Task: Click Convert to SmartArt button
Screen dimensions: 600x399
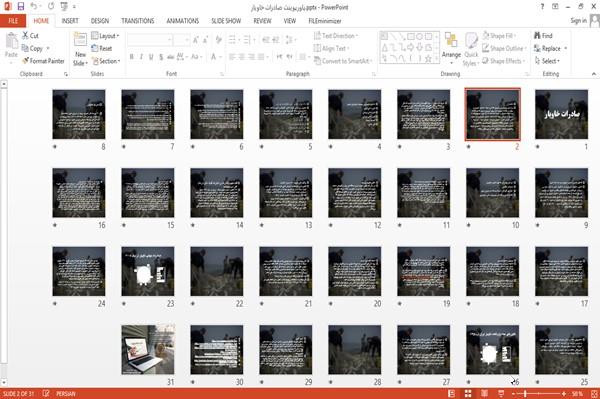Action: [343, 61]
